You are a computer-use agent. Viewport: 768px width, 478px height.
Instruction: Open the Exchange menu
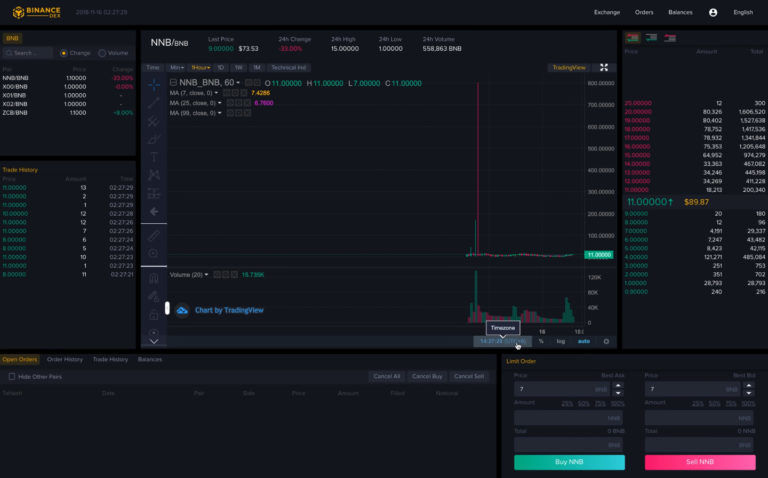point(607,12)
